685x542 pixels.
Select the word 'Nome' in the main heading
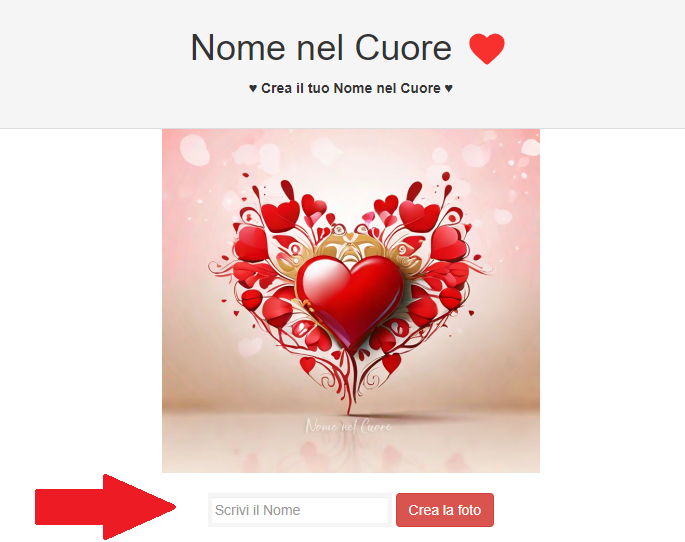(239, 48)
